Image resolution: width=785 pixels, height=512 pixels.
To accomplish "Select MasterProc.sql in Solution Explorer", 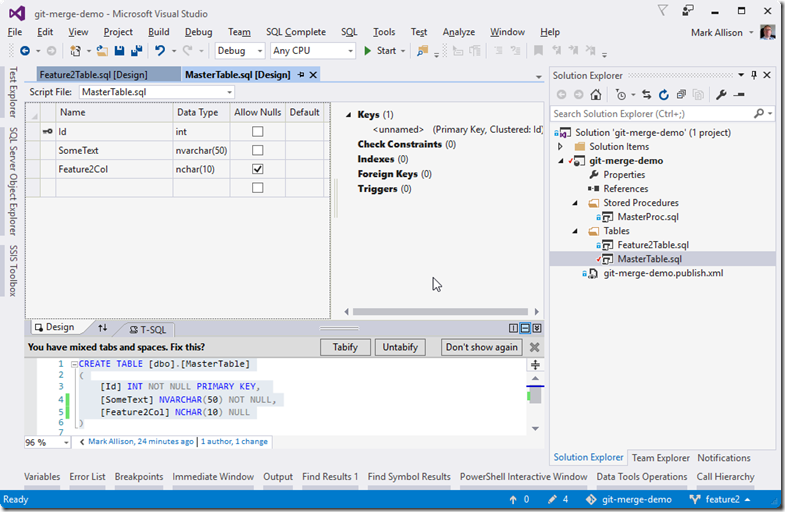I will [648, 217].
